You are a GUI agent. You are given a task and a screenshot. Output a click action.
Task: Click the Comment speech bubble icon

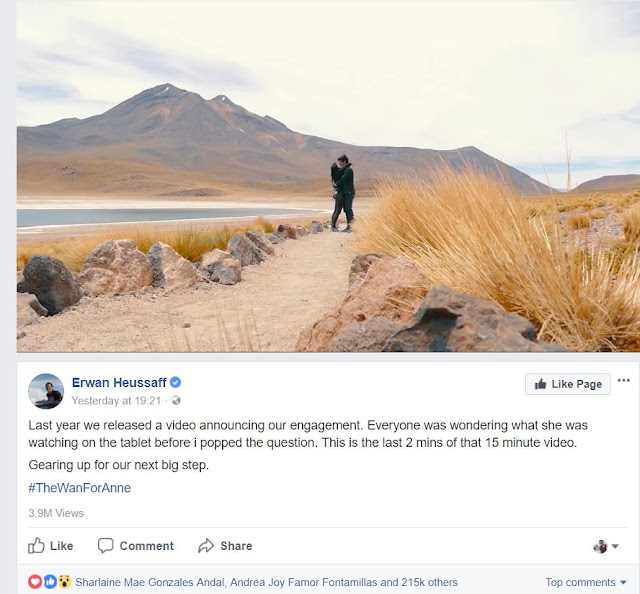(x=105, y=545)
